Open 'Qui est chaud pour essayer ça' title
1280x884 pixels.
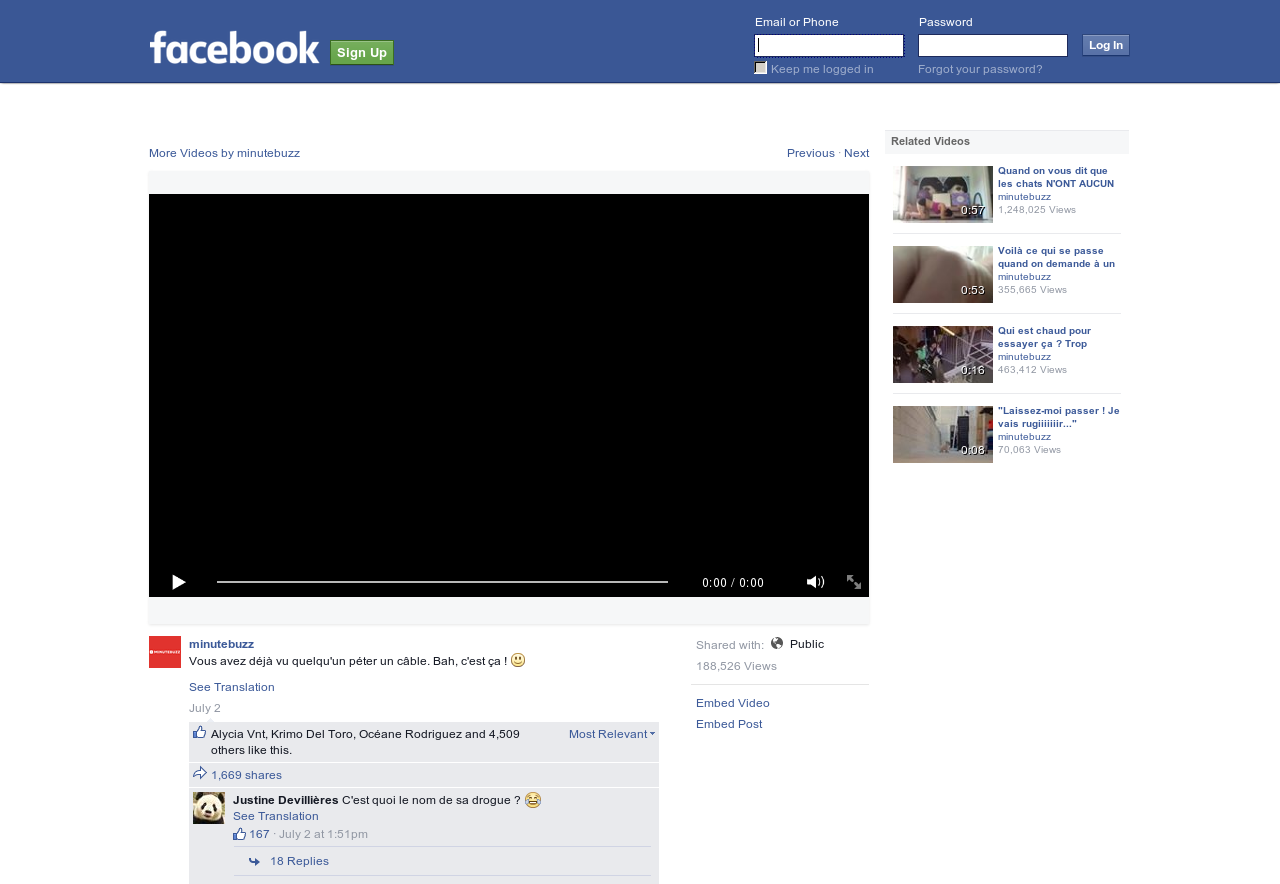1045,337
